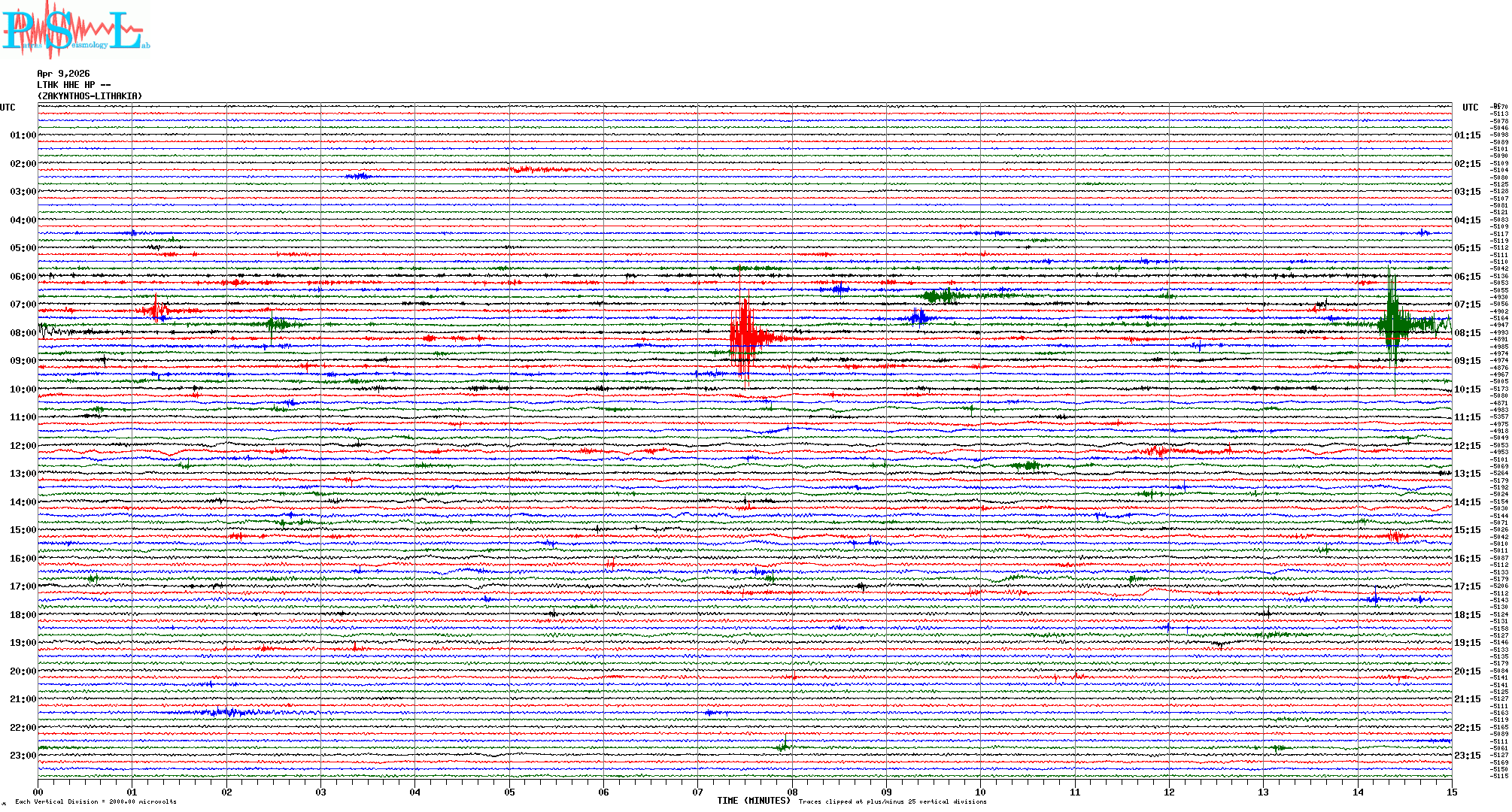Click the right UTC axis header

click(x=1470, y=108)
